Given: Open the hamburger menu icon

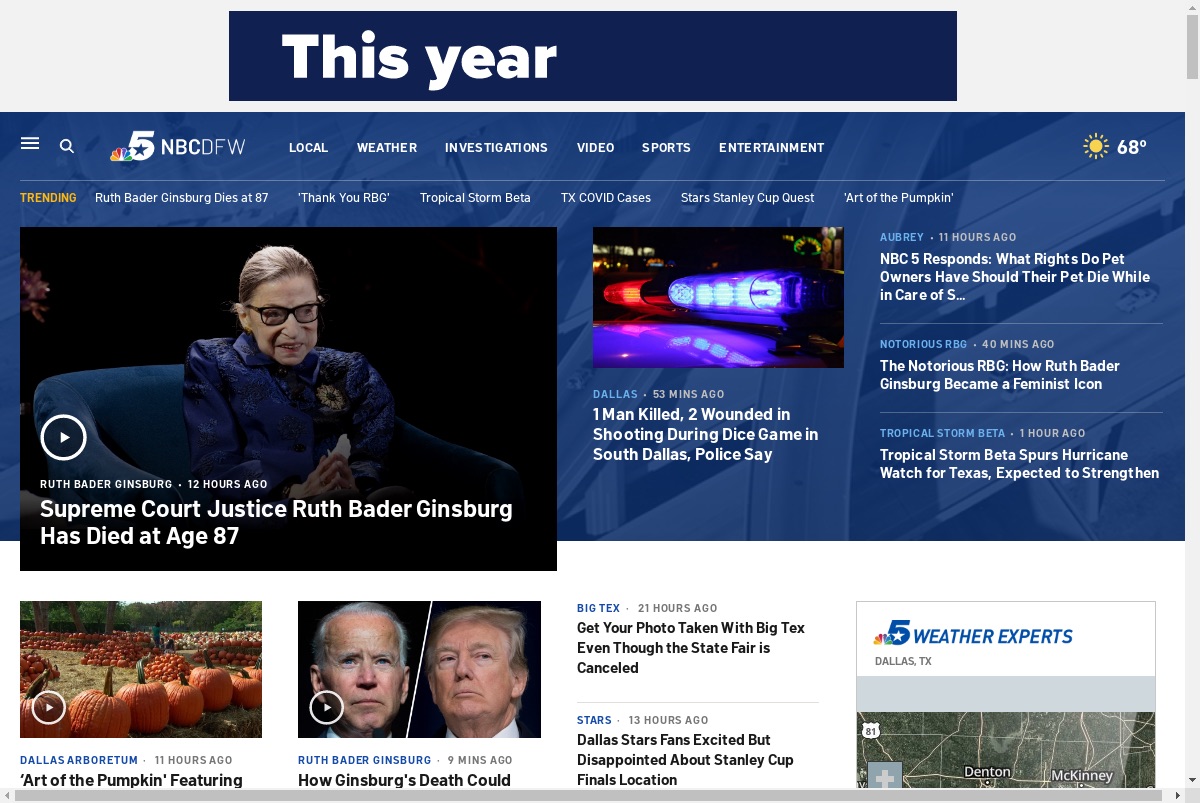Looking at the screenshot, I should point(30,144).
